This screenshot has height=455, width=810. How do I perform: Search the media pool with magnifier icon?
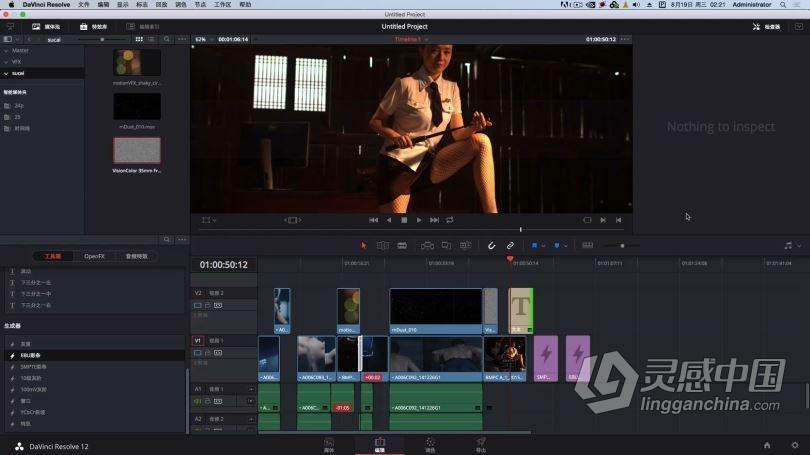click(x=166, y=39)
